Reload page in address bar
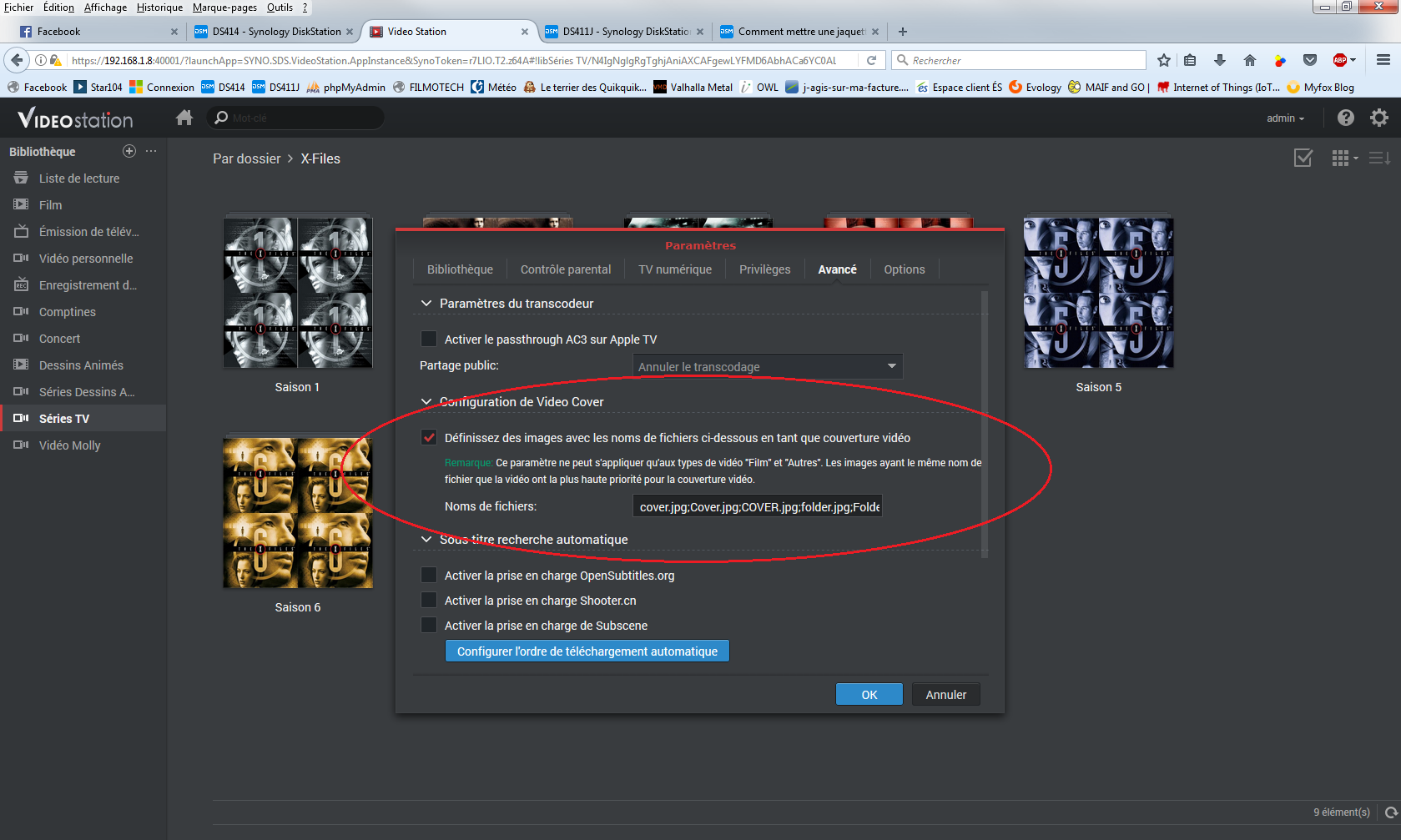Image resolution: width=1401 pixels, height=840 pixels. point(871,60)
